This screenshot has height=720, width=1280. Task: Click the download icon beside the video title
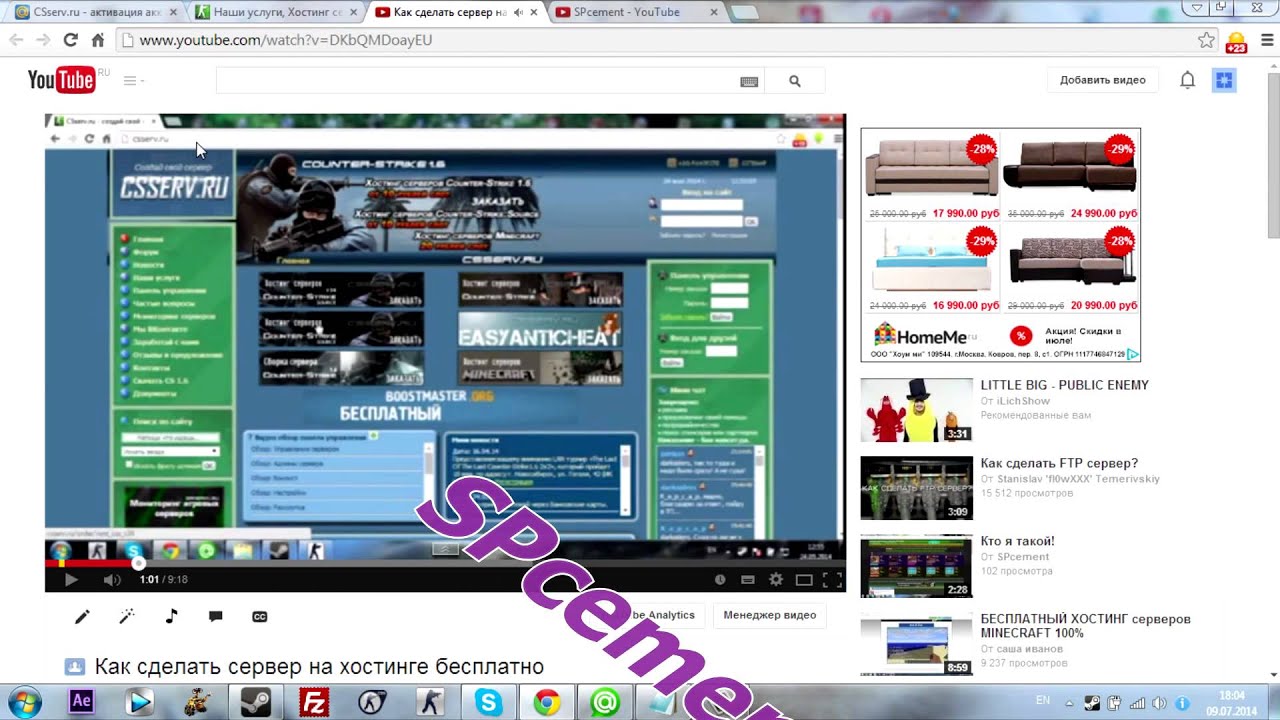tap(75, 667)
